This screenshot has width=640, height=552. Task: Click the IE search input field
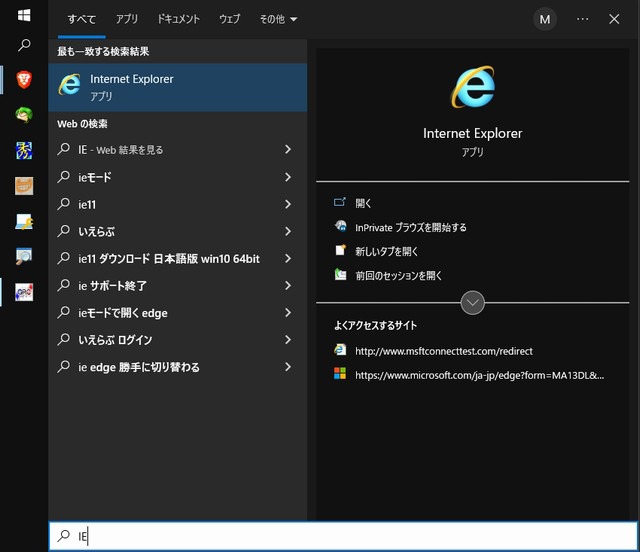(x=343, y=536)
